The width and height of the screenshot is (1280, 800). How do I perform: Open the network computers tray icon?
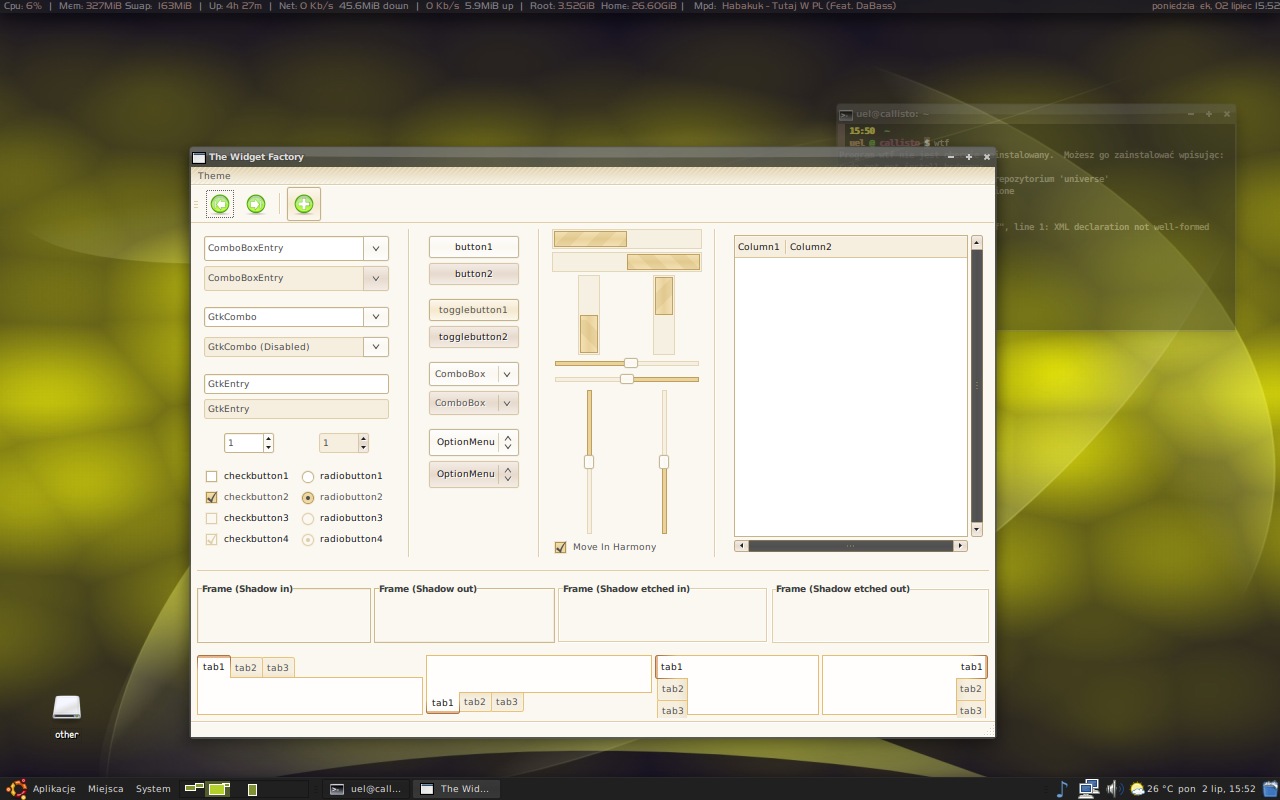click(1088, 789)
